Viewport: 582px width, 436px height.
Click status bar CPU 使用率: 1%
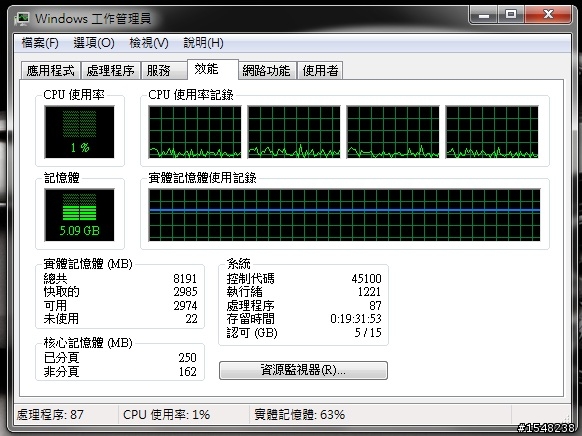coord(167,414)
